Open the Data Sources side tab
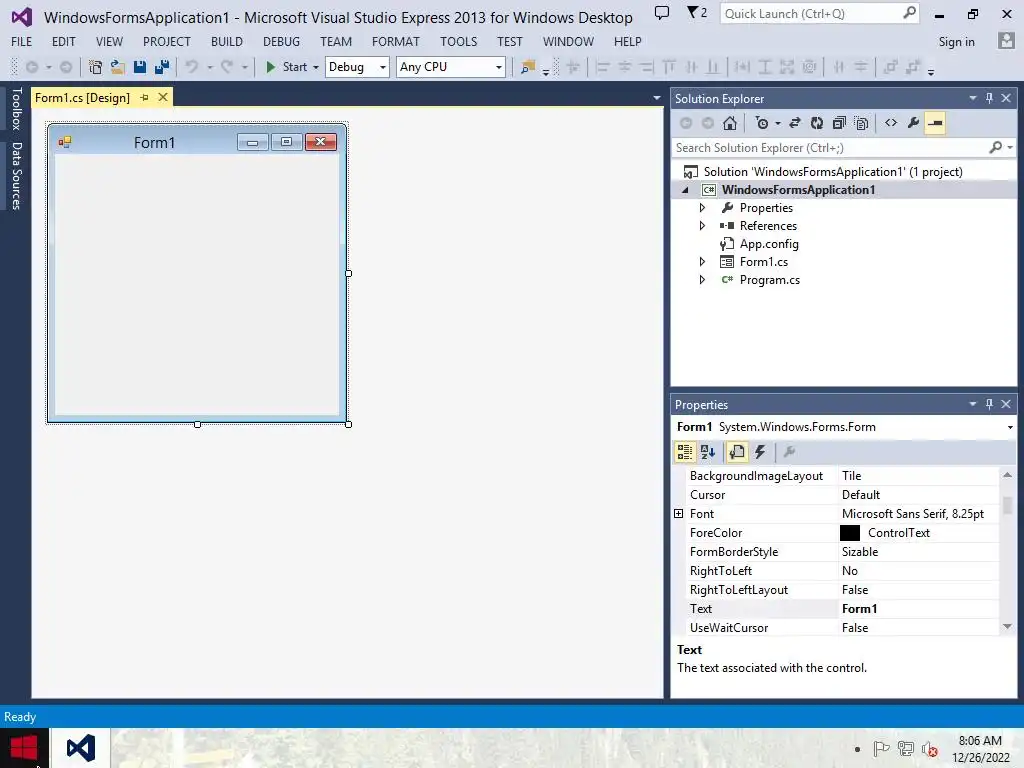This screenshot has width=1024, height=768. (16, 176)
